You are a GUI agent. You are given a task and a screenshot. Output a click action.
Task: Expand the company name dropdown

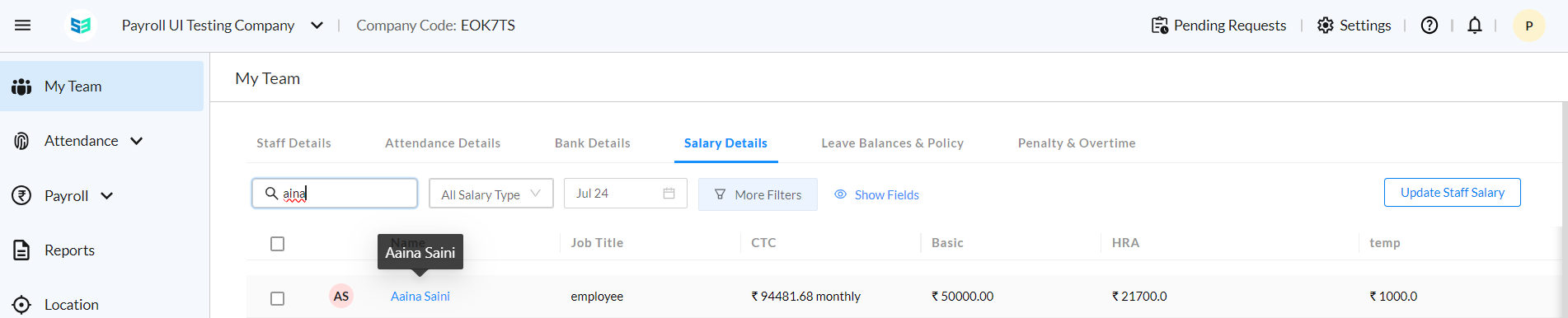pos(317,26)
